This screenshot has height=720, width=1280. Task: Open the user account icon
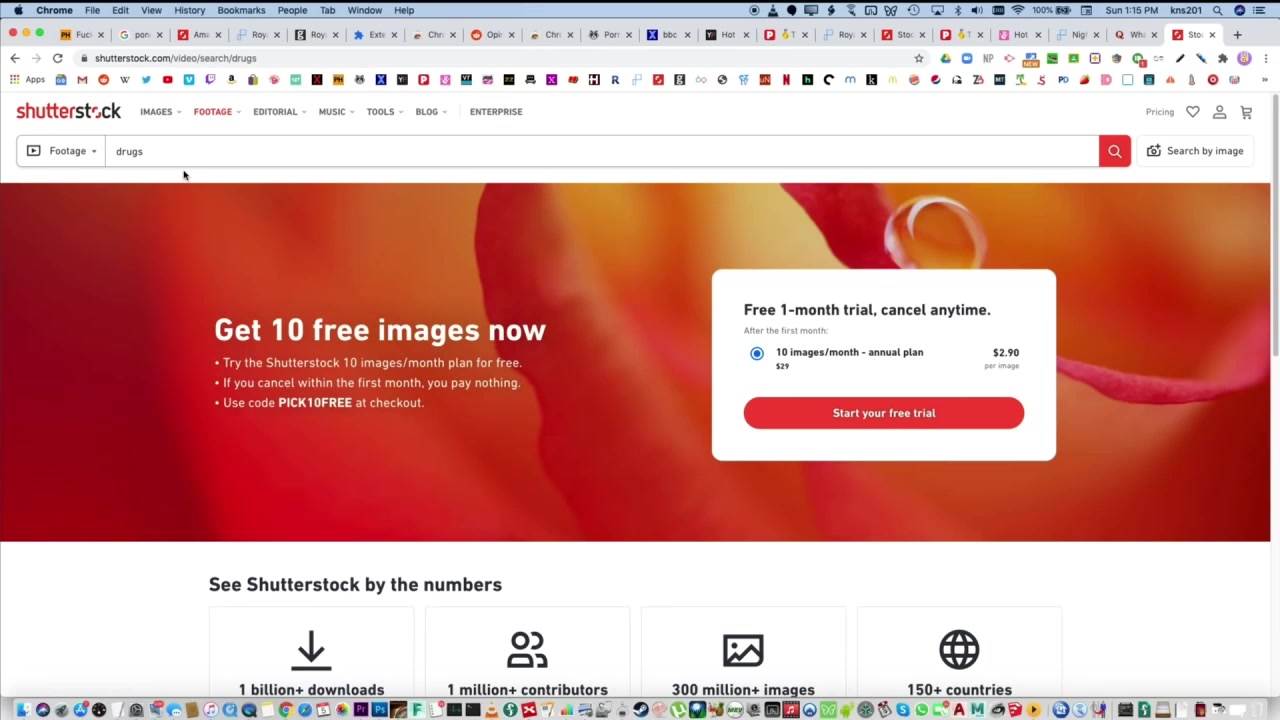[x=1219, y=112]
